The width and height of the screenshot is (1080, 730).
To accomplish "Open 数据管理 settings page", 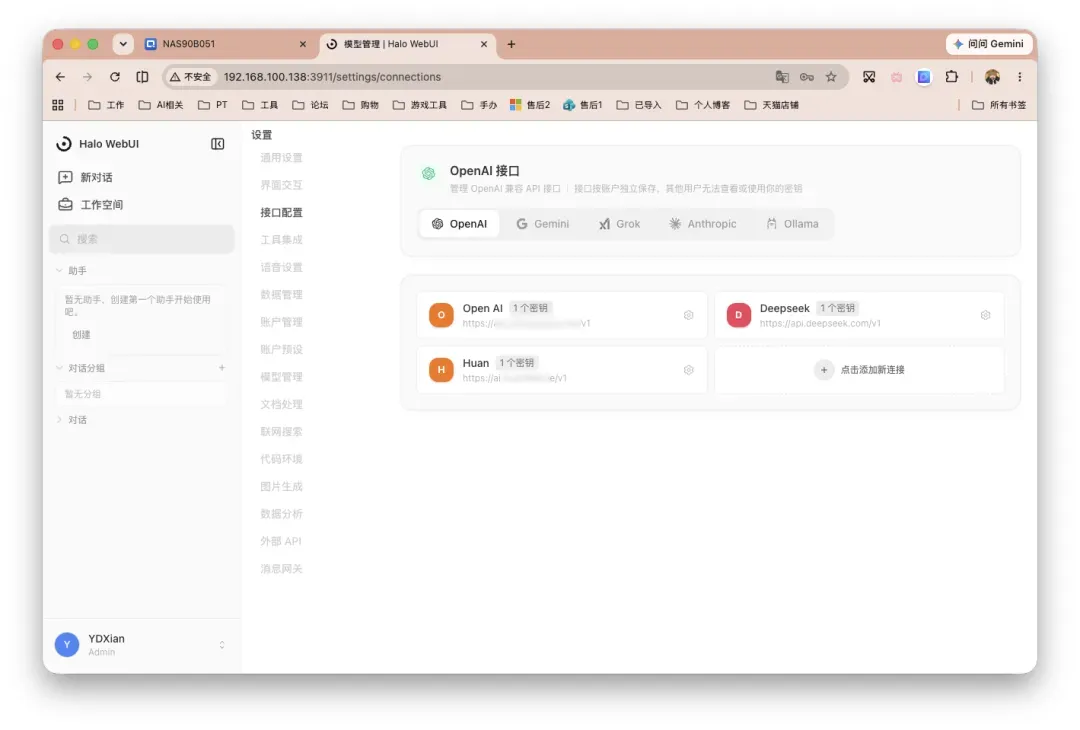I will pyautogui.click(x=281, y=295).
